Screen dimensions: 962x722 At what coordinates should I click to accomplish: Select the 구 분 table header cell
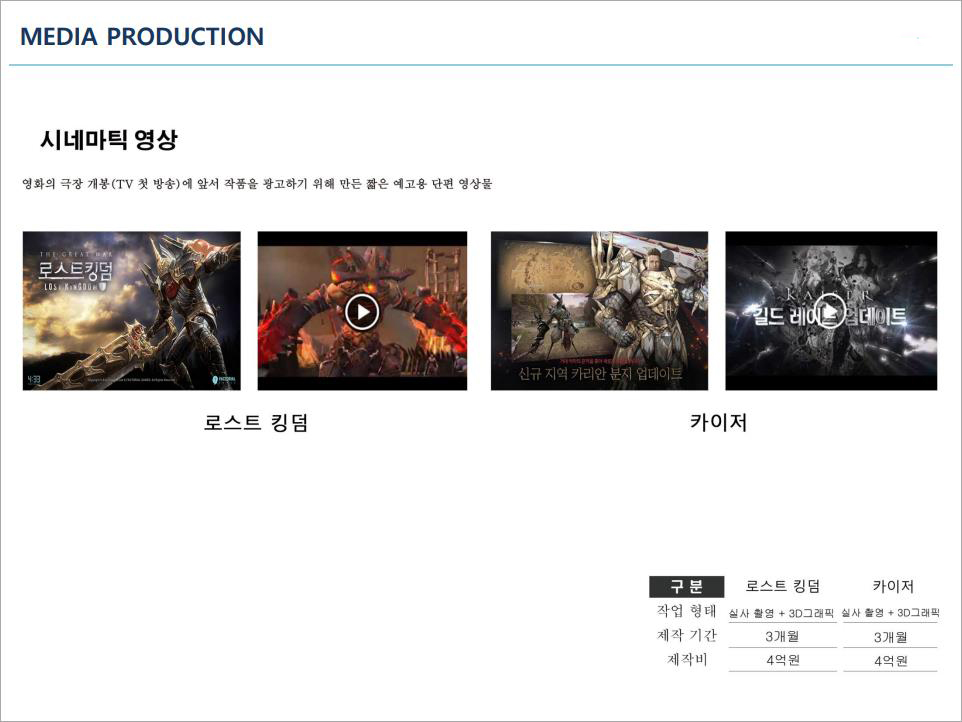click(x=687, y=586)
